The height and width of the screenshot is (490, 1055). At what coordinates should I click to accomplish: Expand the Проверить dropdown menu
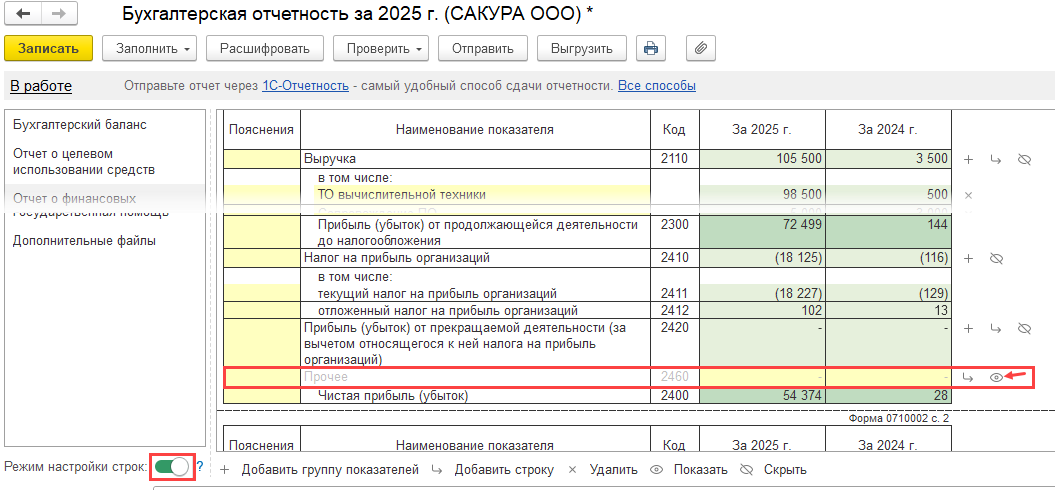379,48
